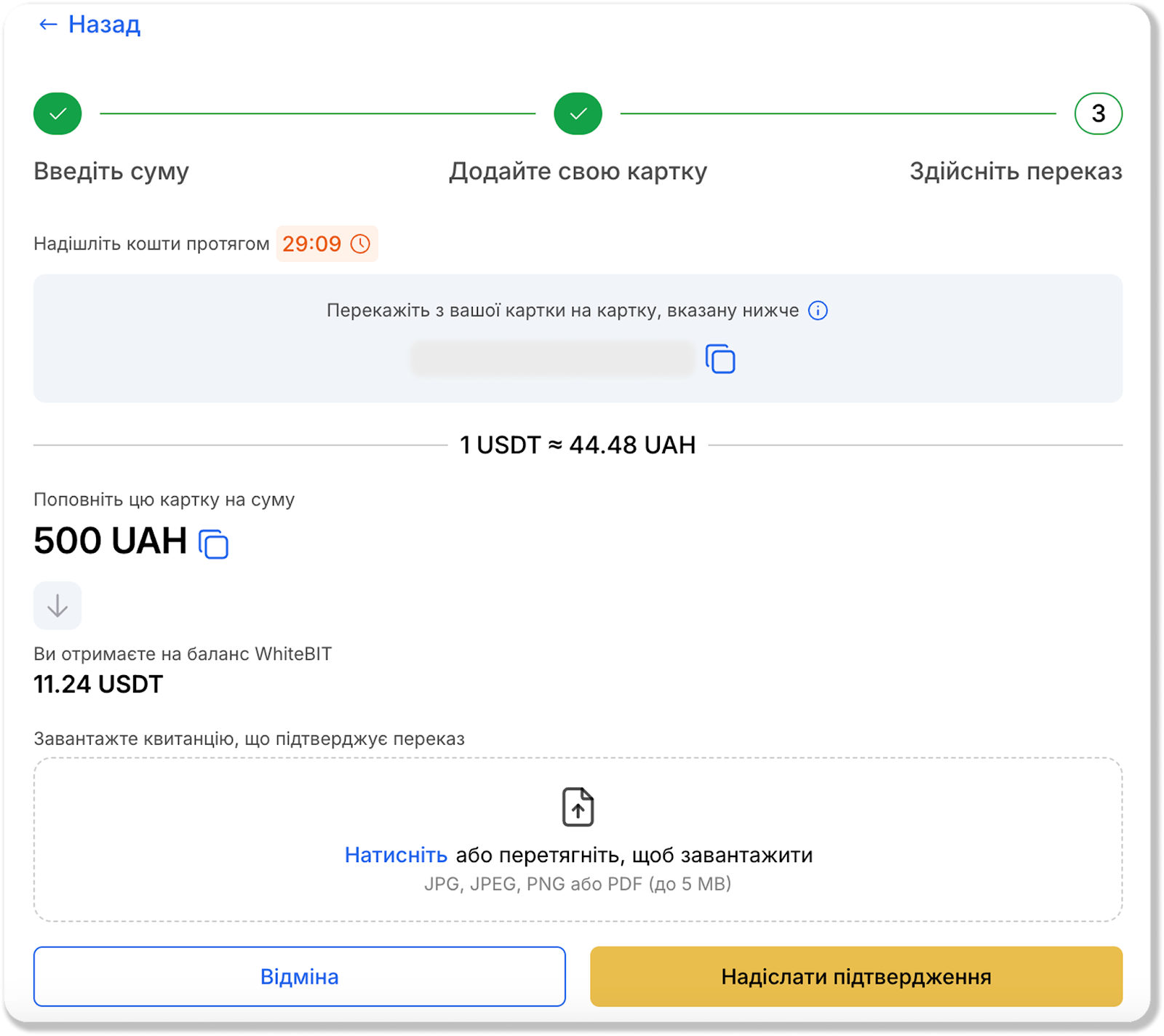This screenshot has height=1036, width=1164.
Task: Select the completed first step checkmark
Action: pyautogui.click(x=57, y=113)
